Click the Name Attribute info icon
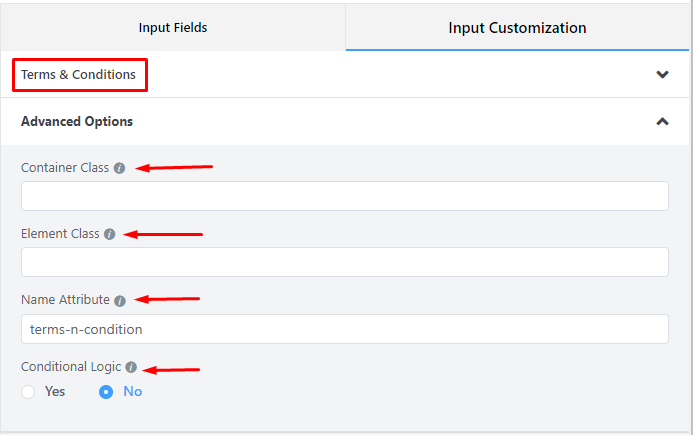 tap(120, 300)
